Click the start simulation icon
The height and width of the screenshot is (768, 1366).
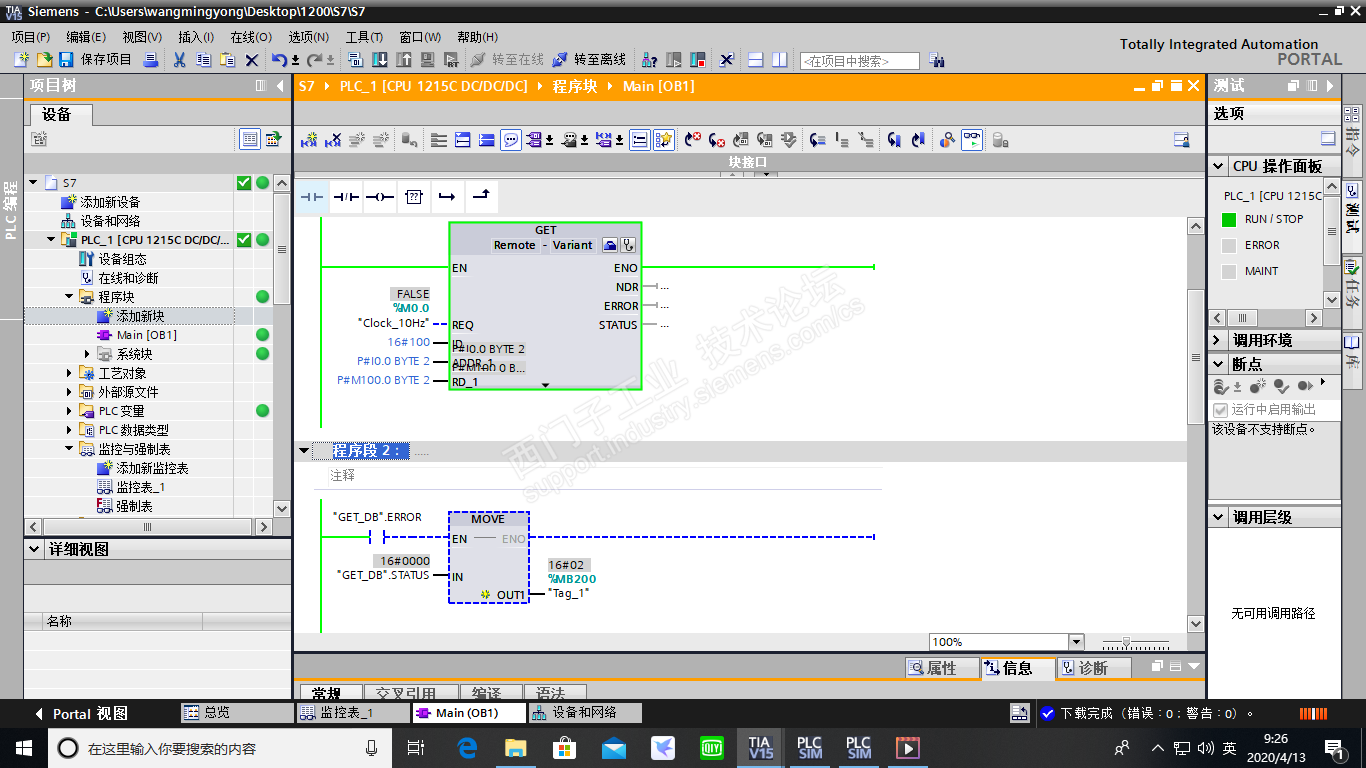(428, 60)
